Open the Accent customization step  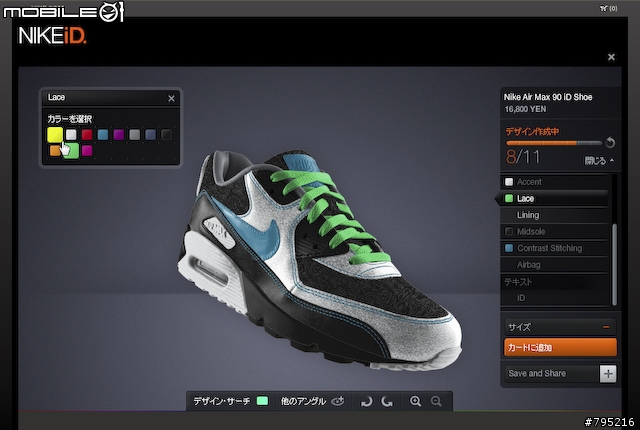tap(556, 182)
